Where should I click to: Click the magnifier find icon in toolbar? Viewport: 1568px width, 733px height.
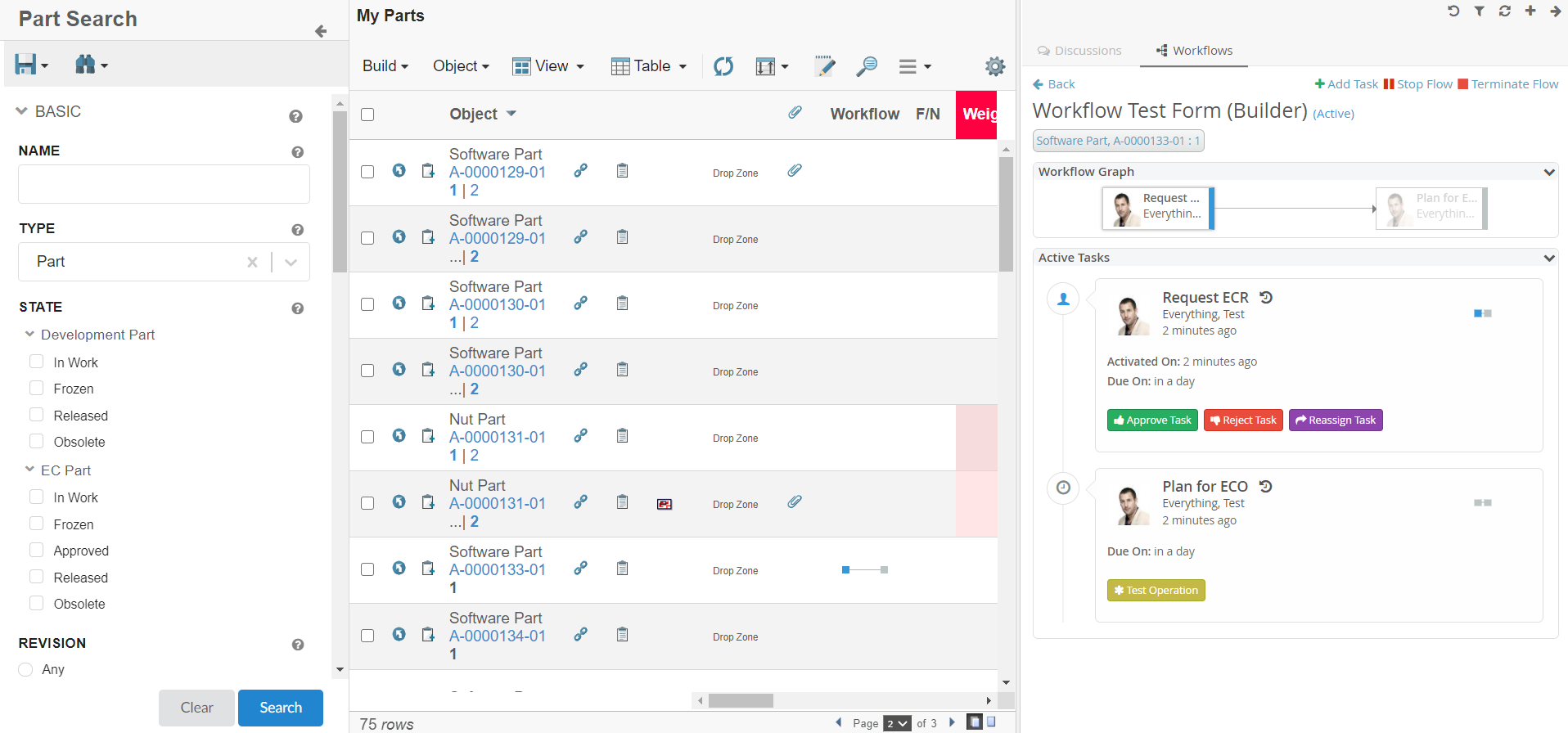(x=867, y=66)
